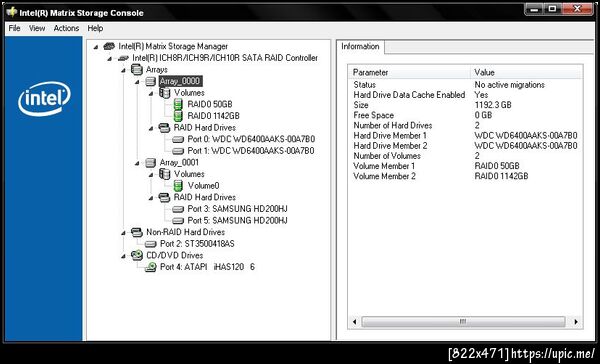600x364 pixels.
Task: Click the 'Number of Volumes' parameter
Action: pyautogui.click(x=387, y=156)
